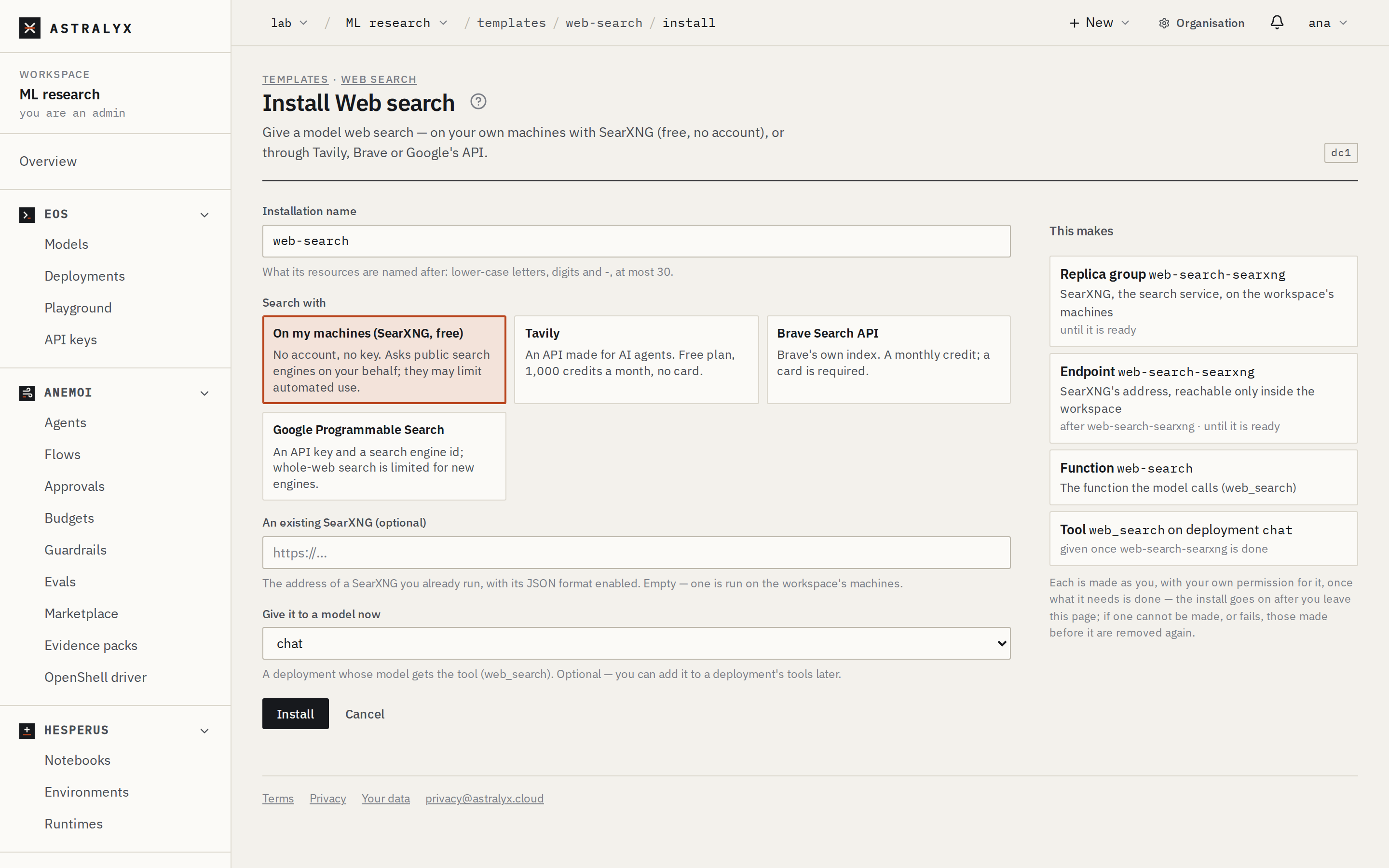Image resolution: width=1389 pixels, height=868 pixels.
Task: Choose Google Programmable Search option
Action: click(x=384, y=456)
